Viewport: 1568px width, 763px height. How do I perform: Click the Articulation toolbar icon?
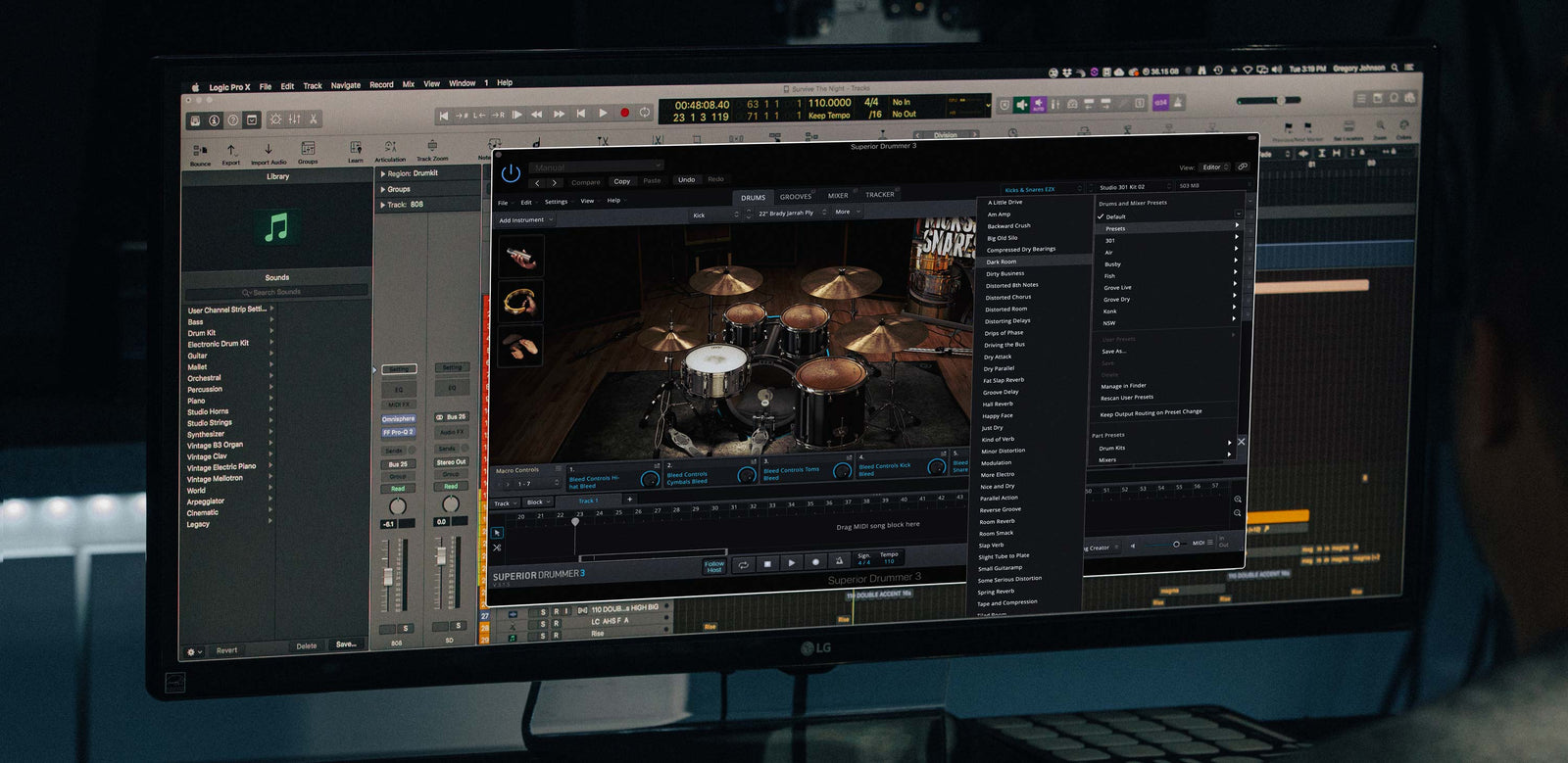coord(390,151)
